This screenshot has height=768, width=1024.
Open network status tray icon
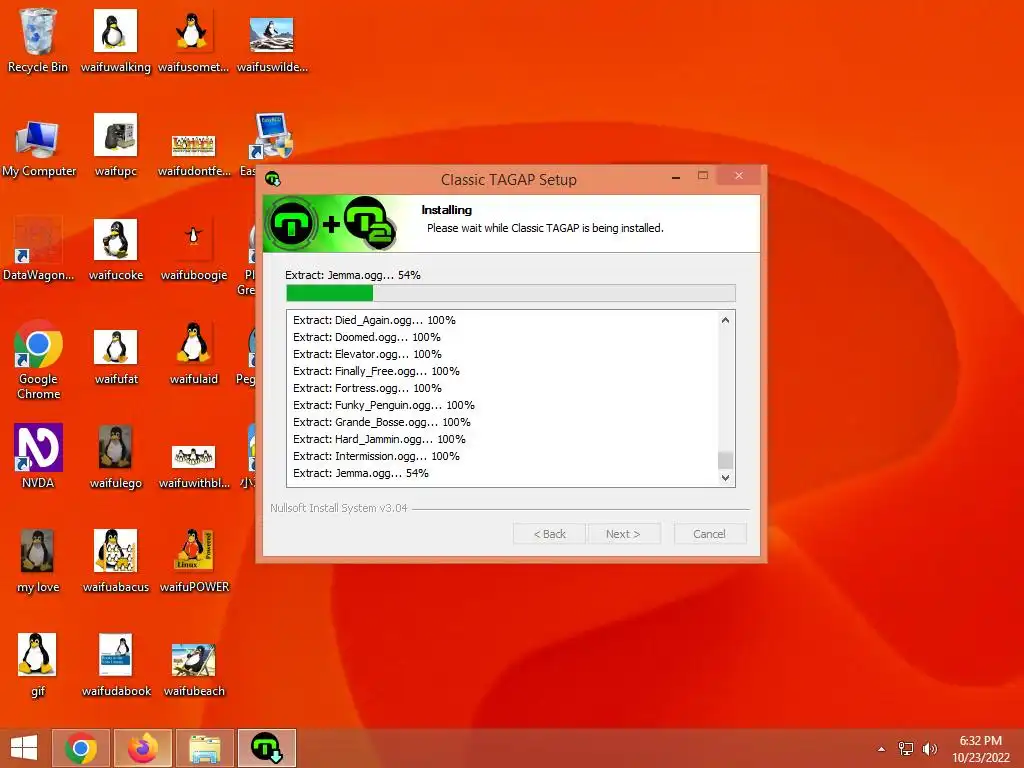point(905,749)
